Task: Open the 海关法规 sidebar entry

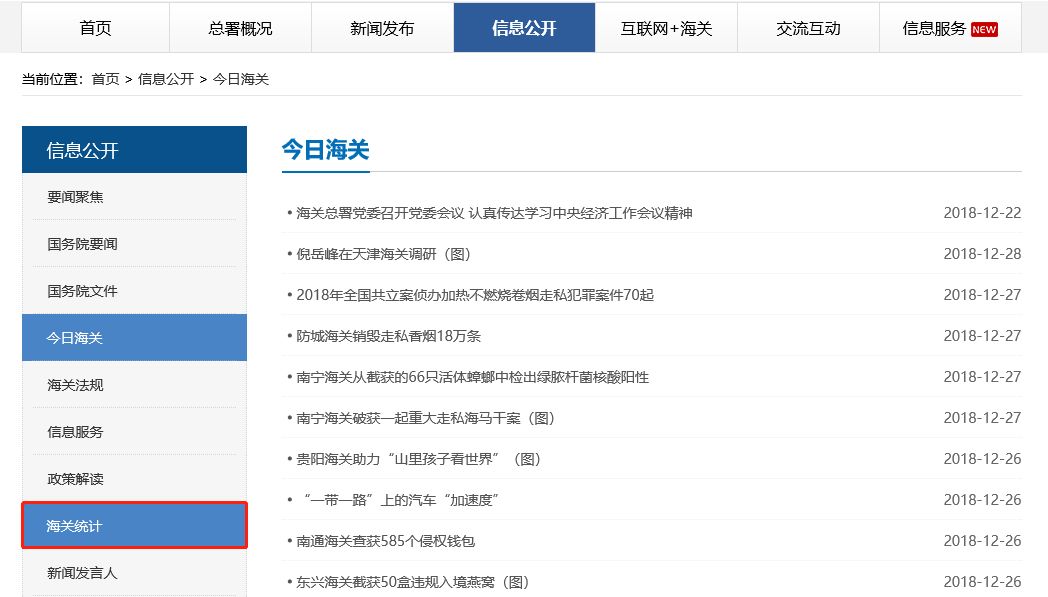Action: tap(75, 384)
